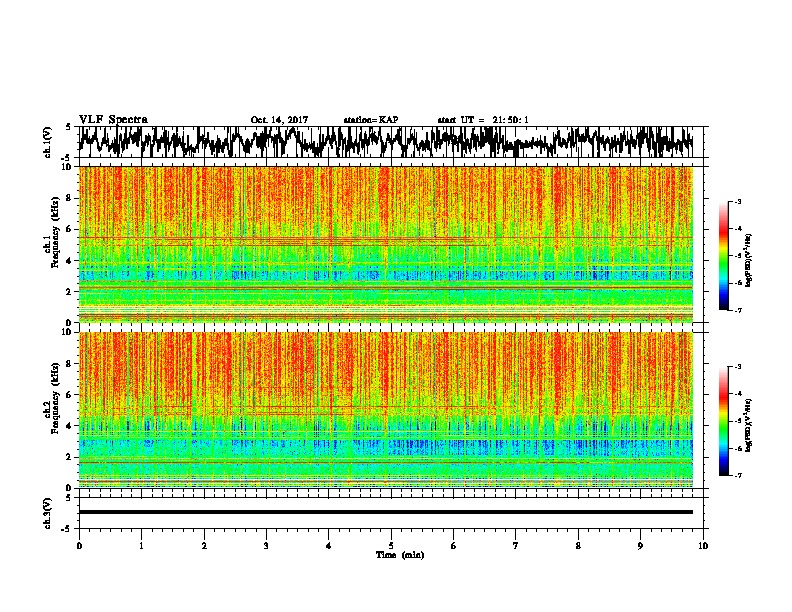This screenshot has width=792, height=612.
Task: Click the ch.1 colorbar "log(PSD)" units label
Action: [x=749, y=260]
